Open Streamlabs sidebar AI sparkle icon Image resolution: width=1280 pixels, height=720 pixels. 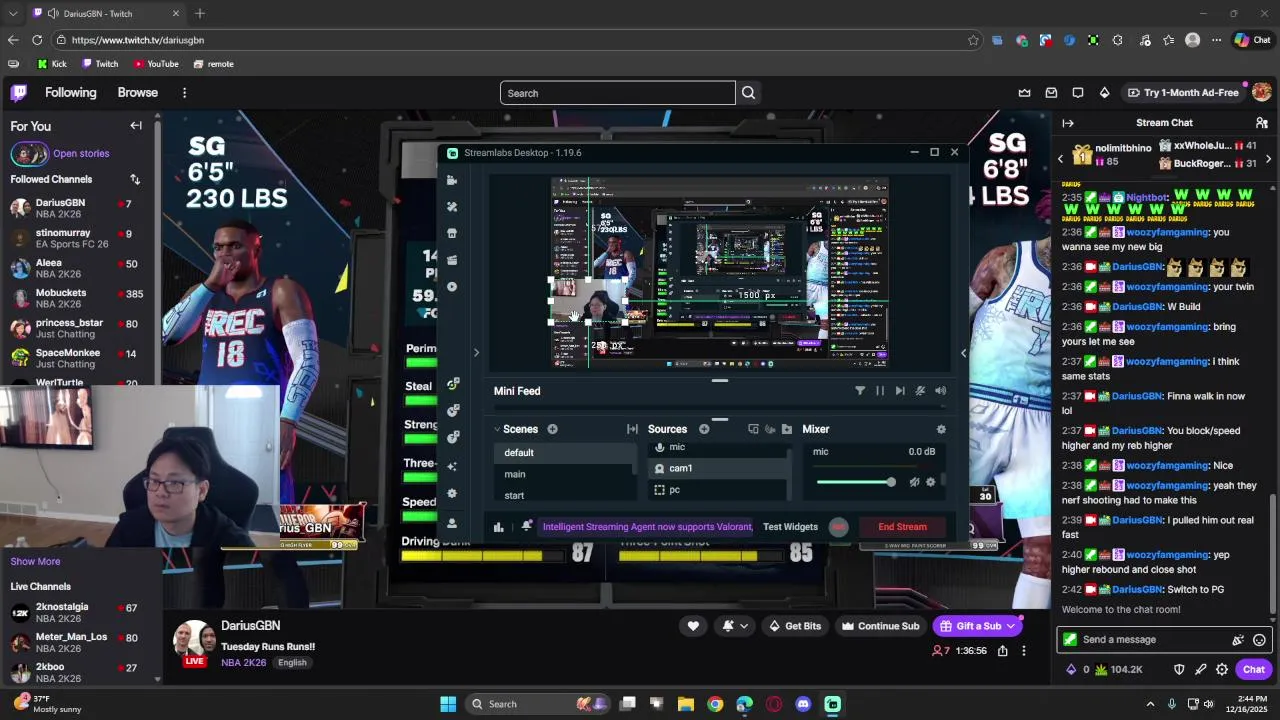point(452,467)
